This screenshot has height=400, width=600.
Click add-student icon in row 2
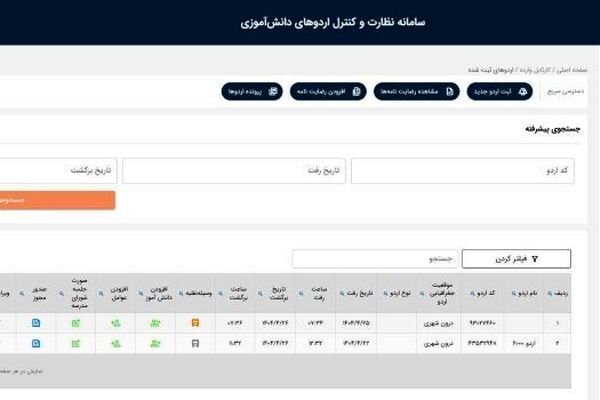point(155,344)
